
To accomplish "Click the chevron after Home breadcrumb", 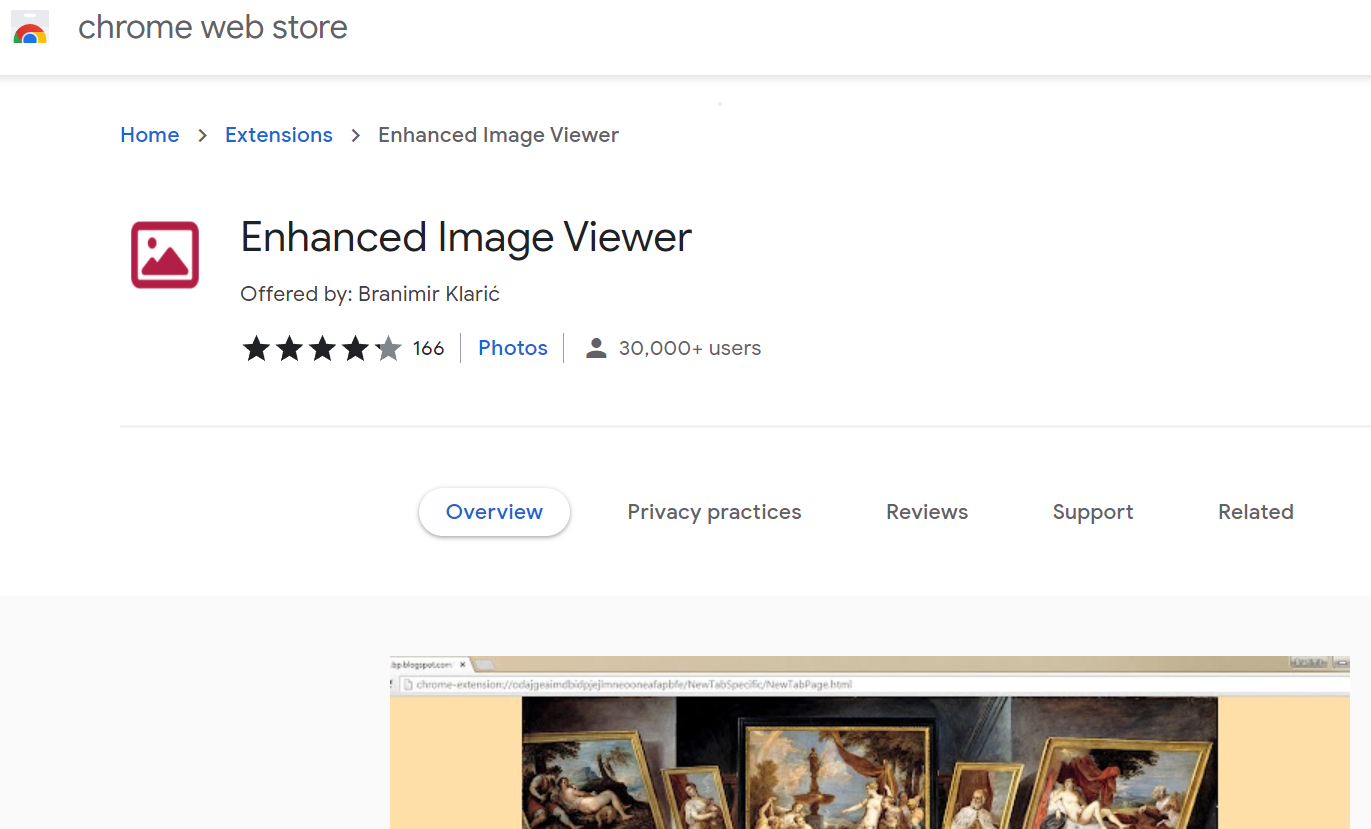I will click(x=203, y=135).
